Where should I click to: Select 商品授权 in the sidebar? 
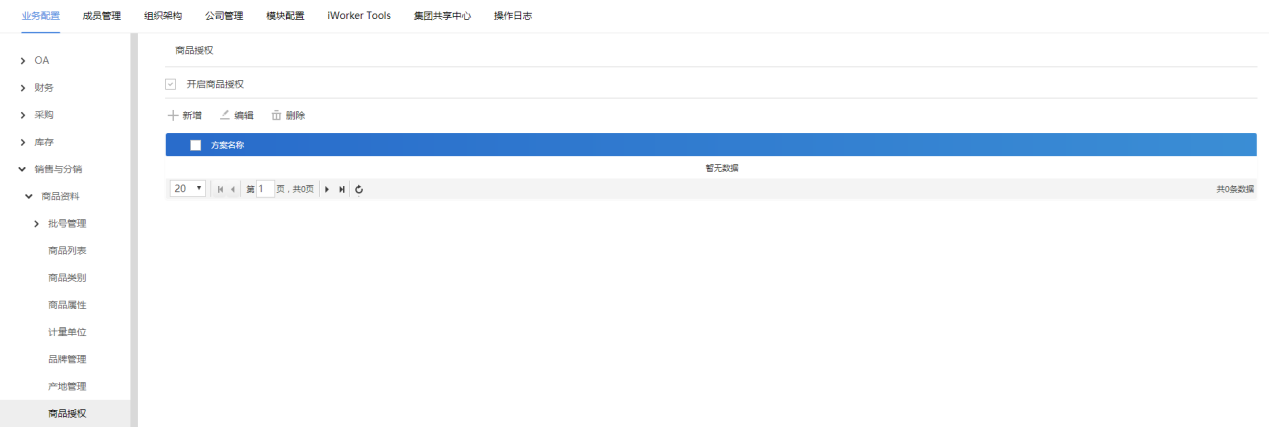(67, 412)
